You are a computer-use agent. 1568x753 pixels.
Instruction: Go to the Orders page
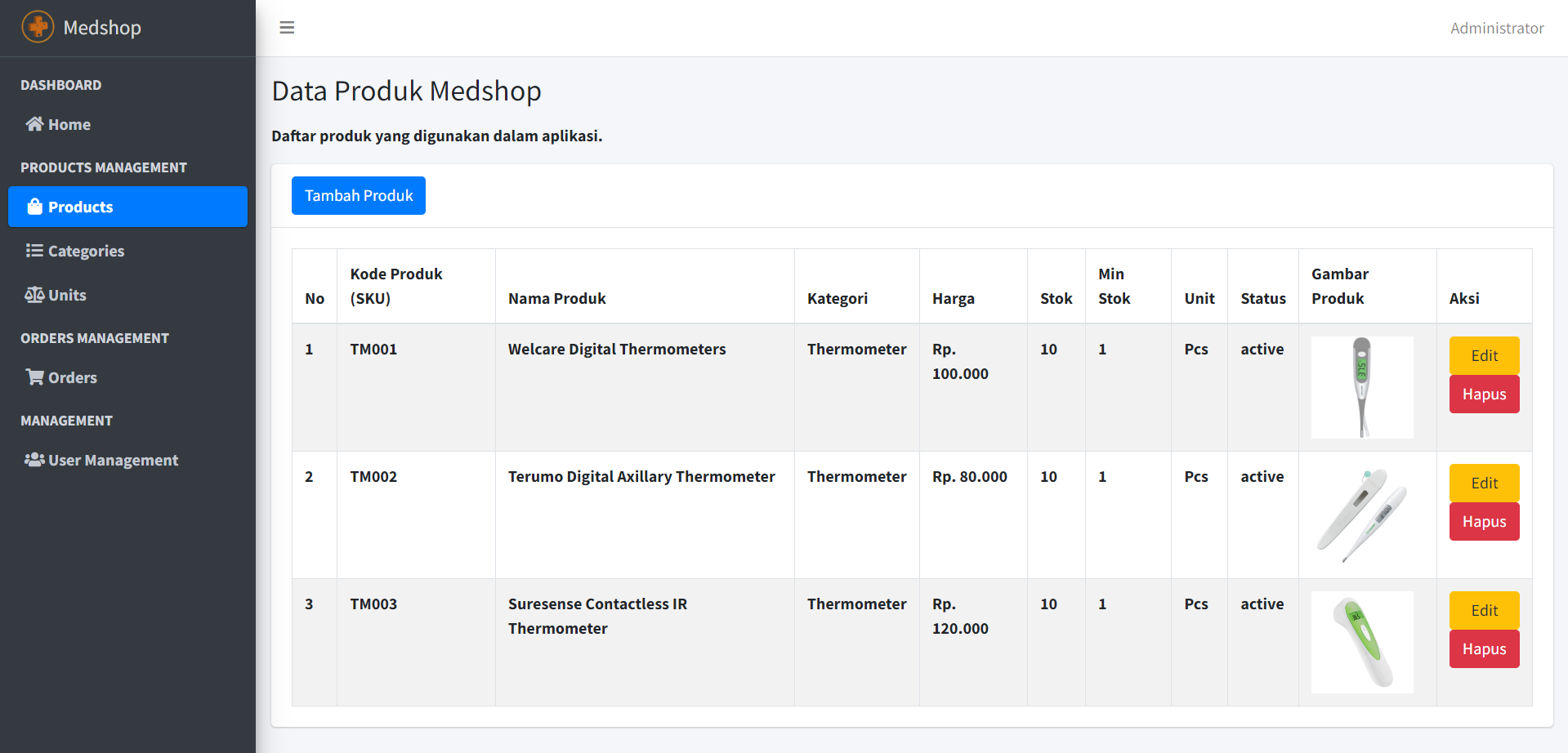(72, 378)
